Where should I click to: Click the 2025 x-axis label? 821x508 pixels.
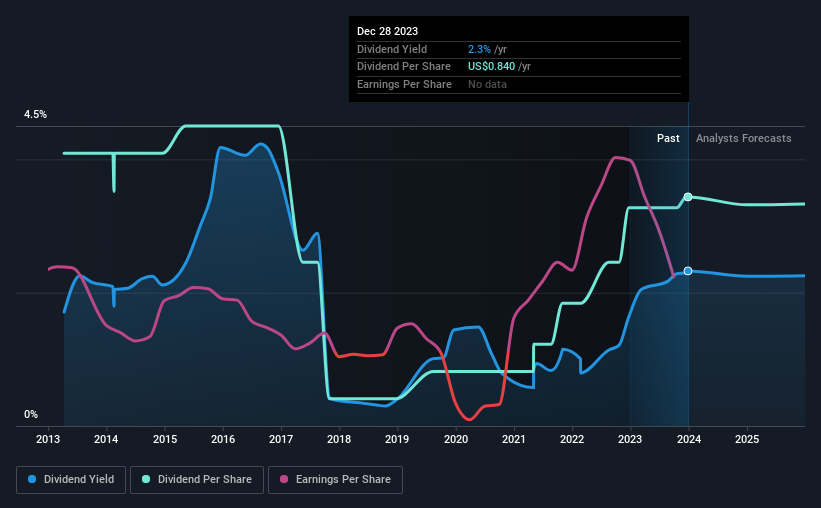tap(747, 439)
